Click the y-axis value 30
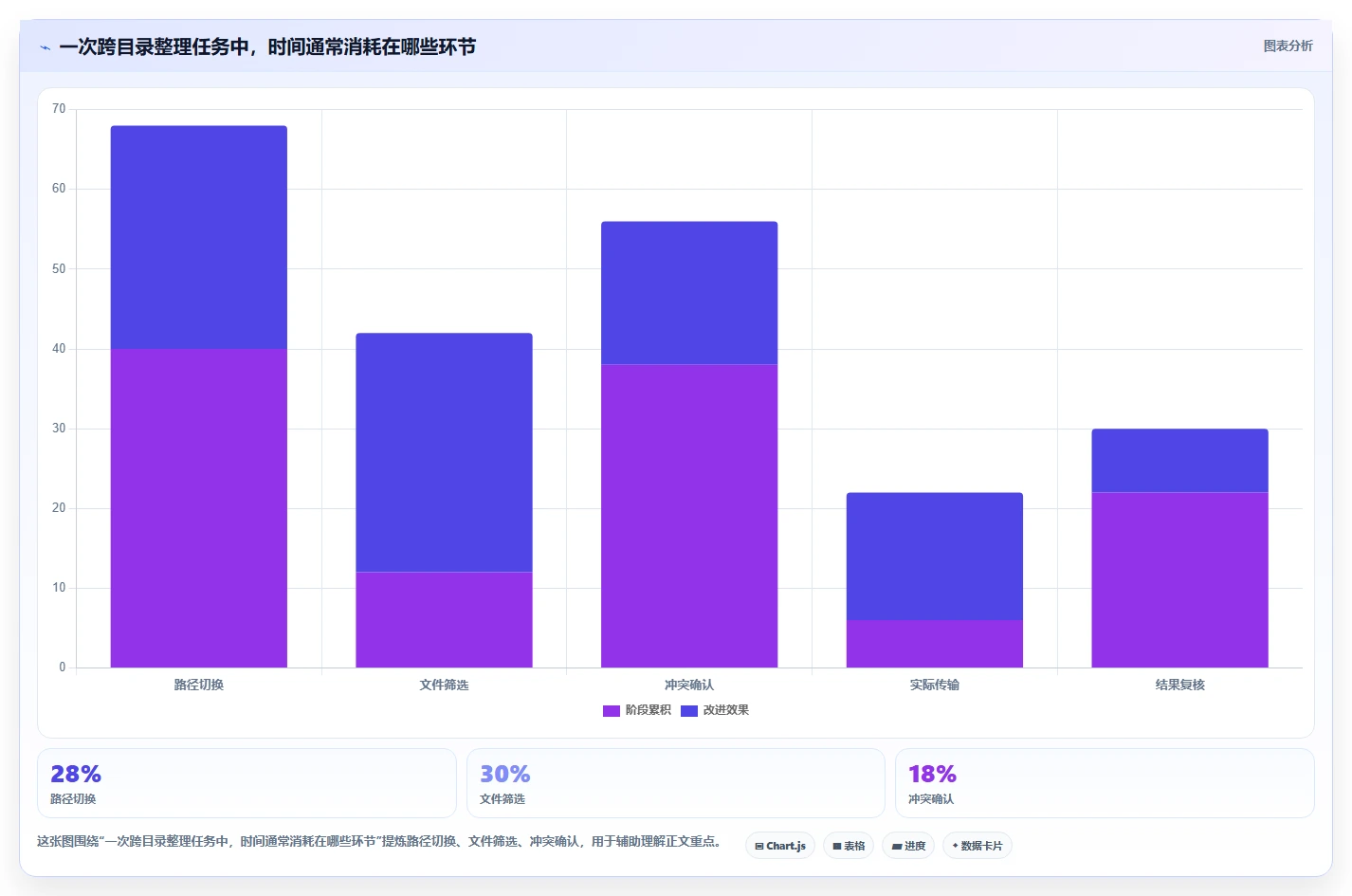 click(59, 429)
